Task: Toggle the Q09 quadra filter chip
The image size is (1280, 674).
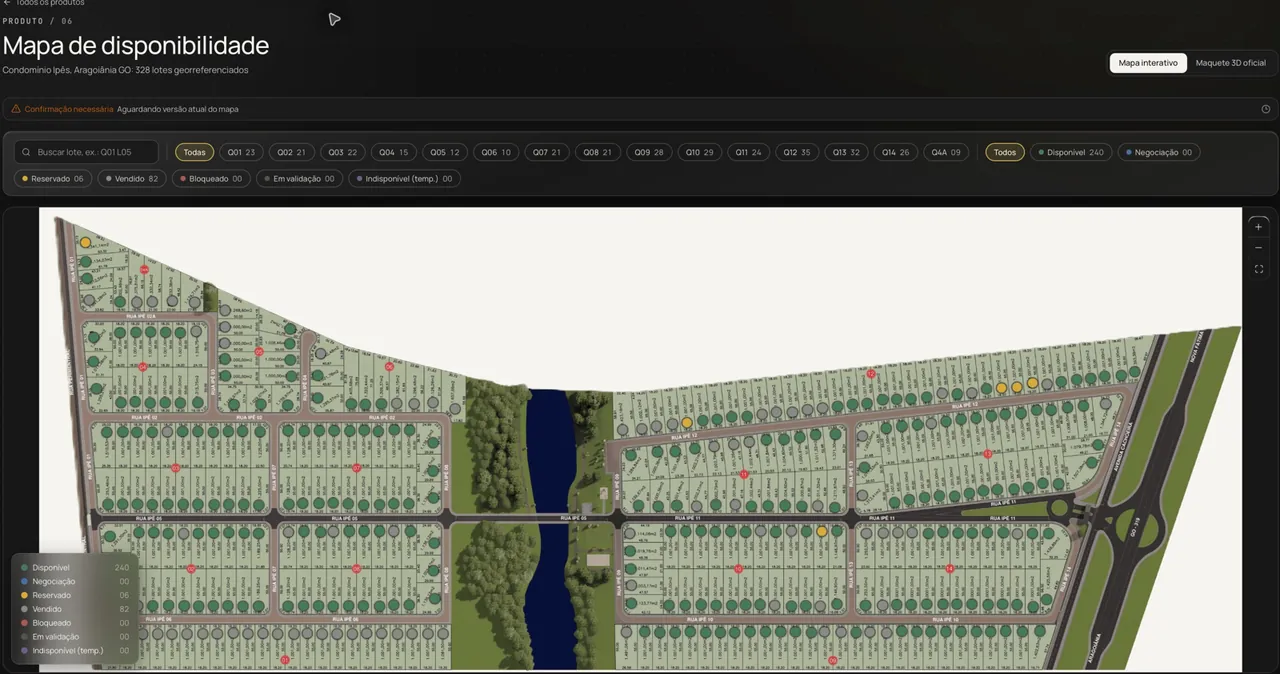Action: pos(649,152)
